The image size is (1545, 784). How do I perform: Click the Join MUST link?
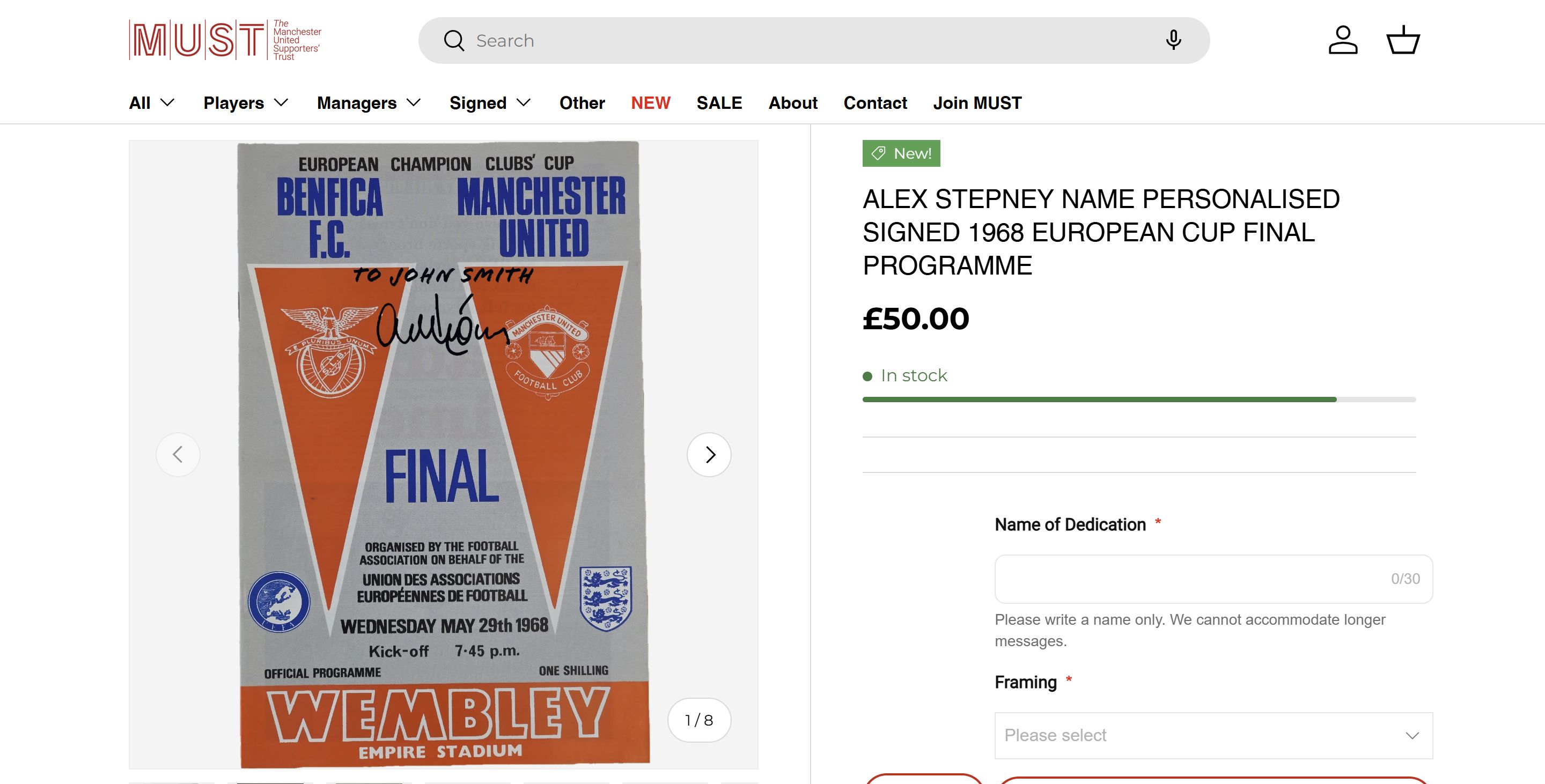pyautogui.click(x=977, y=103)
